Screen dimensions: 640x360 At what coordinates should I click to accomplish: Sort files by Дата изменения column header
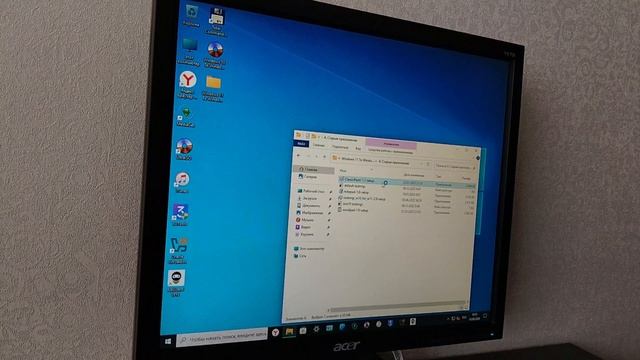[414, 175]
